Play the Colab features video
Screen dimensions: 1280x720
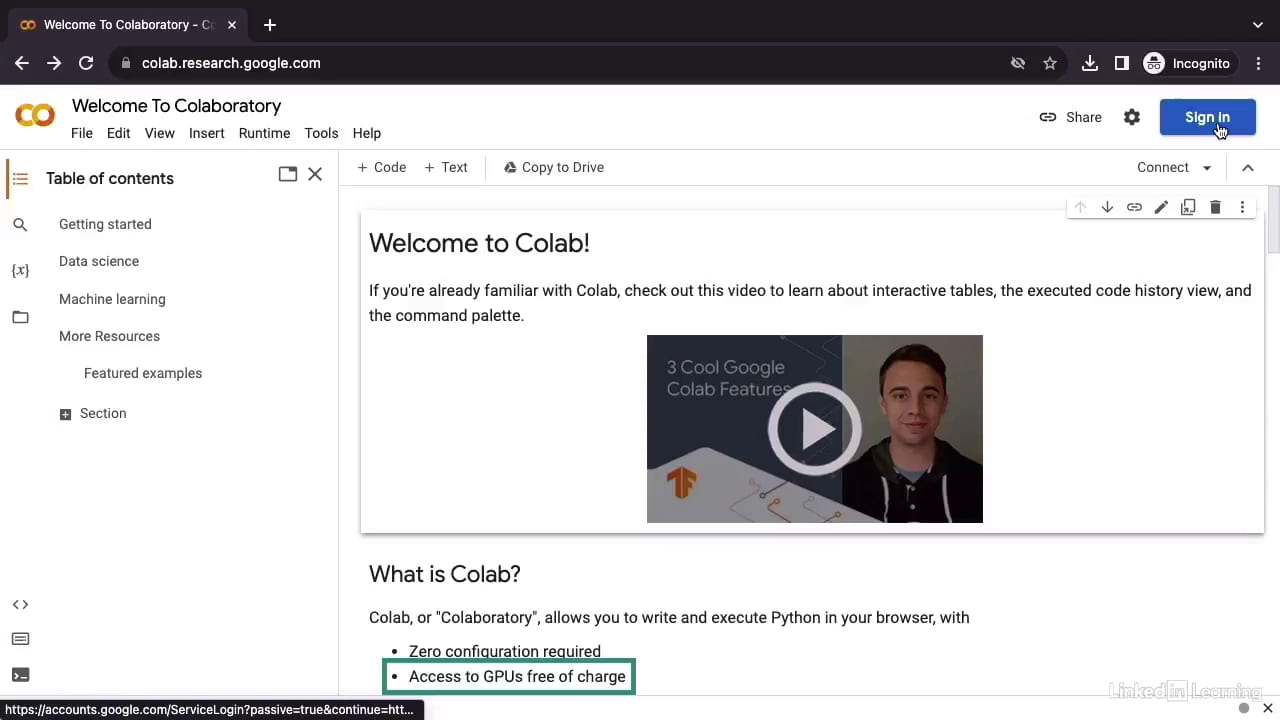tap(814, 428)
